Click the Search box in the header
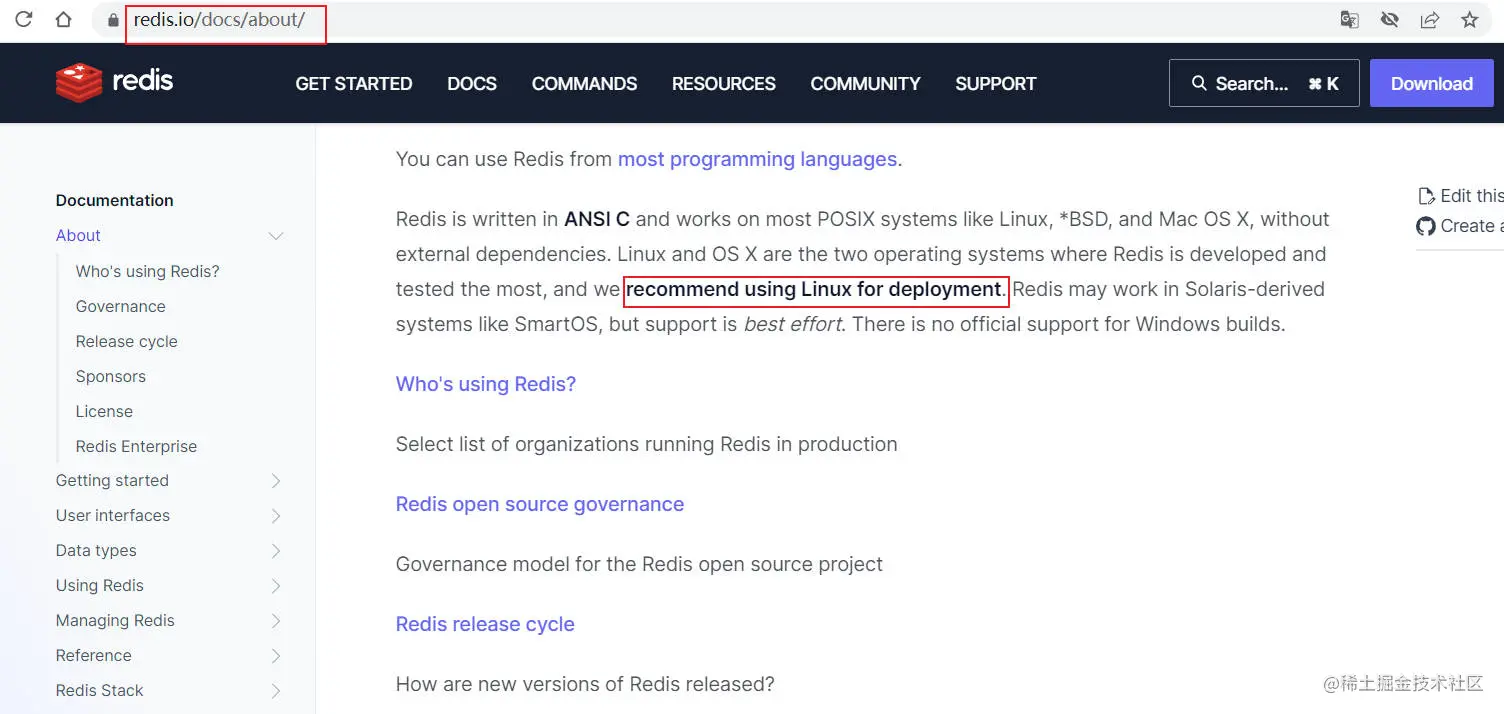The image size is (1504, 714). tap(1263, 84)
